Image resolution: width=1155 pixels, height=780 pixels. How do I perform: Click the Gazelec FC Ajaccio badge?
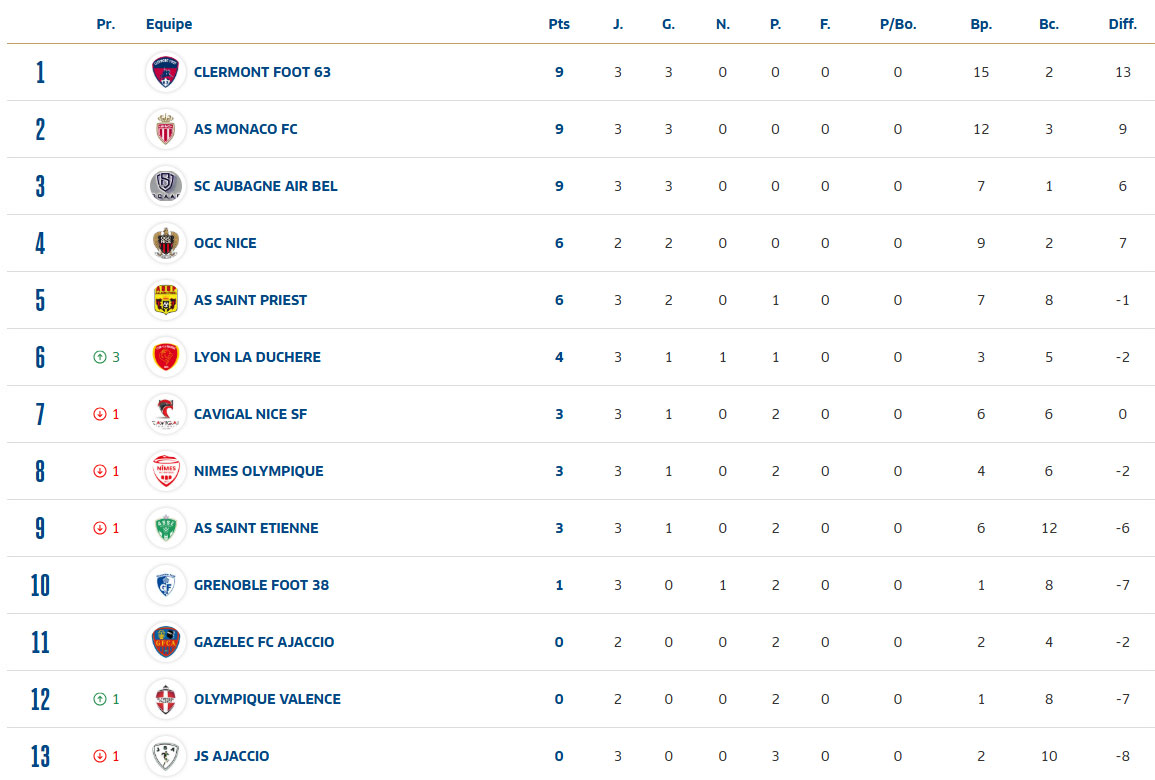(x=165, y=642)
